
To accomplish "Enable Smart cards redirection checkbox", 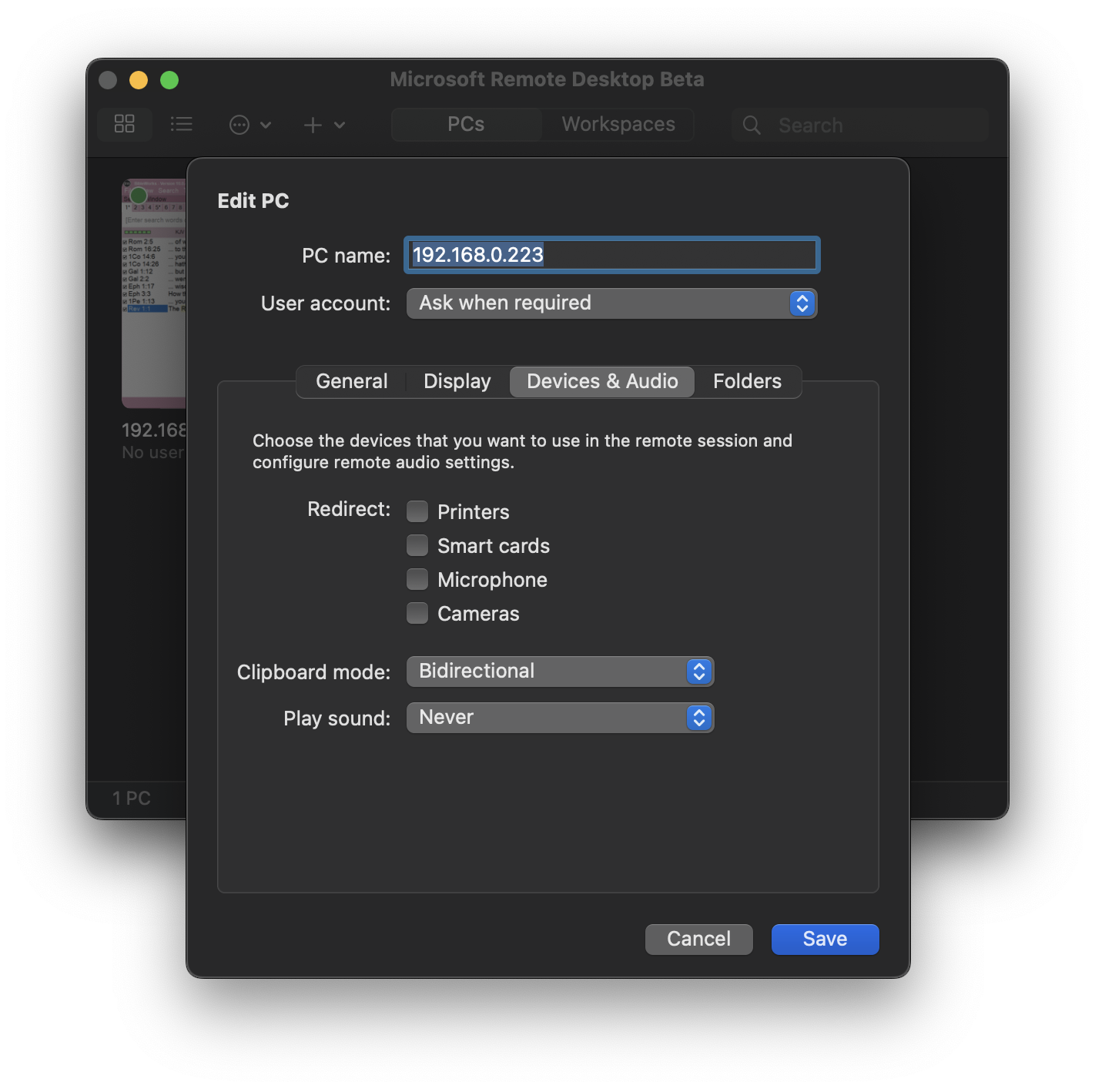I will (x=417, y=545).
